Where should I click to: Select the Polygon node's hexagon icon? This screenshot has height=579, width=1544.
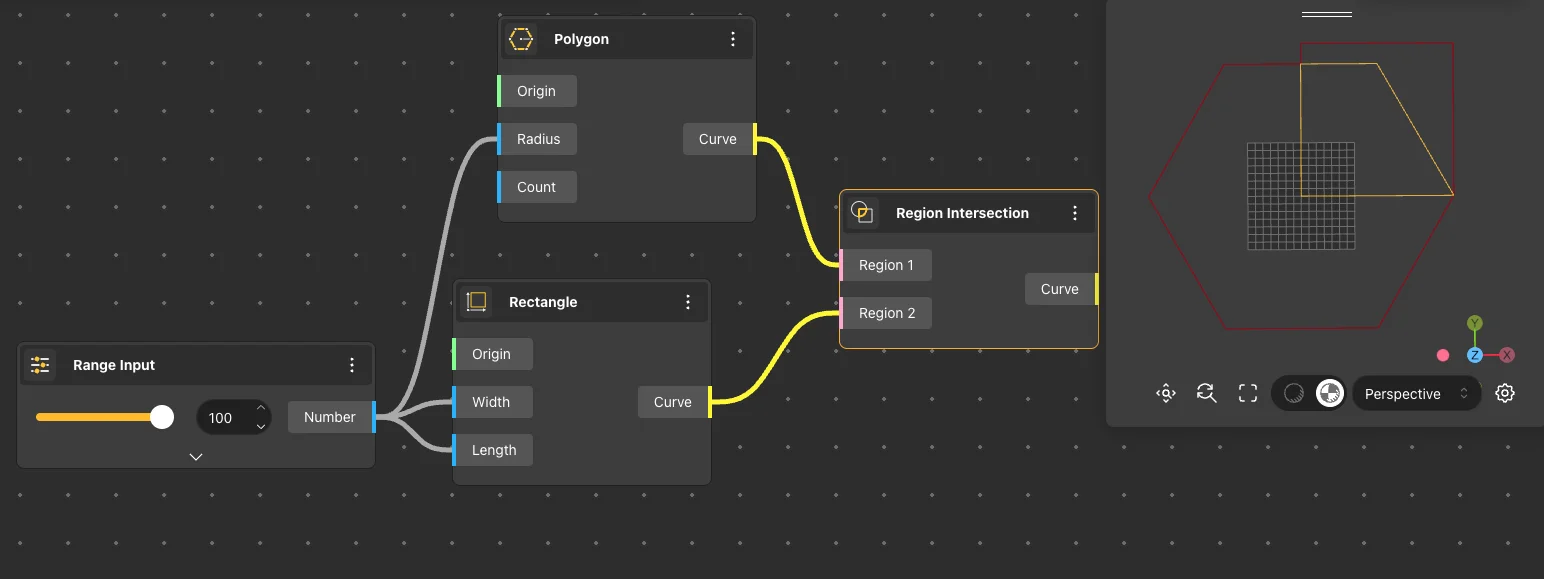521,39
